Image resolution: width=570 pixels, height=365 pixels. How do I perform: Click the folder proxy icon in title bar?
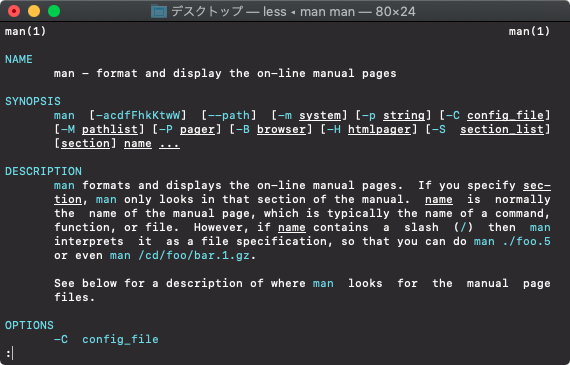tap(159, 12)
